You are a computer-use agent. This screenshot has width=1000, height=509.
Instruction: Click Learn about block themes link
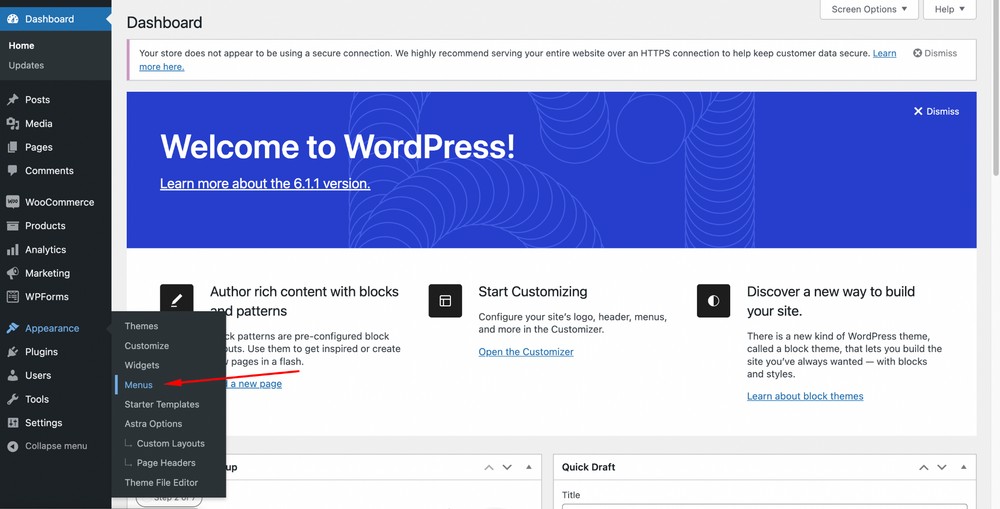[804, 396]
